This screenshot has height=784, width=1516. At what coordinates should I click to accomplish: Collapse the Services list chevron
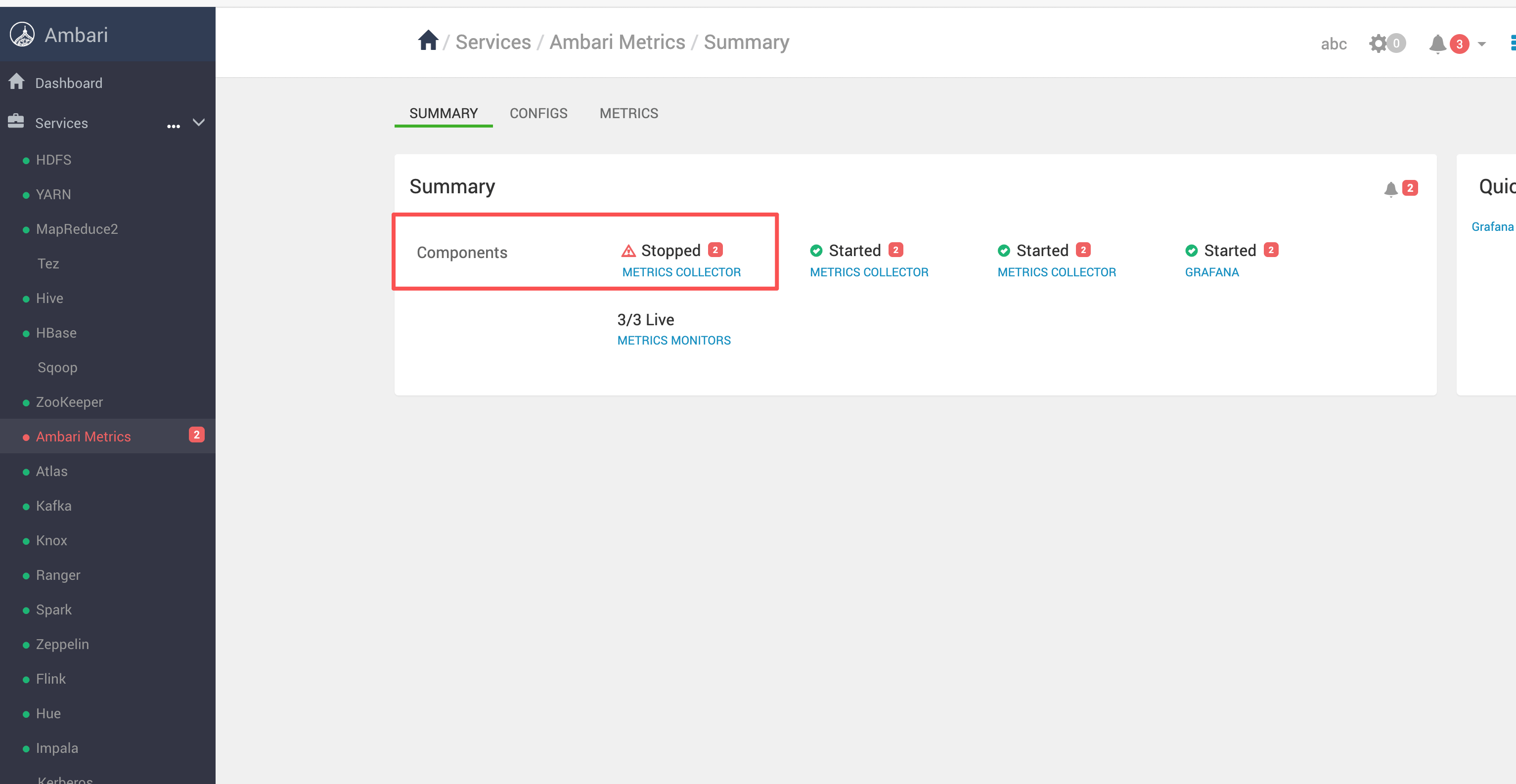tap(199, 122)
